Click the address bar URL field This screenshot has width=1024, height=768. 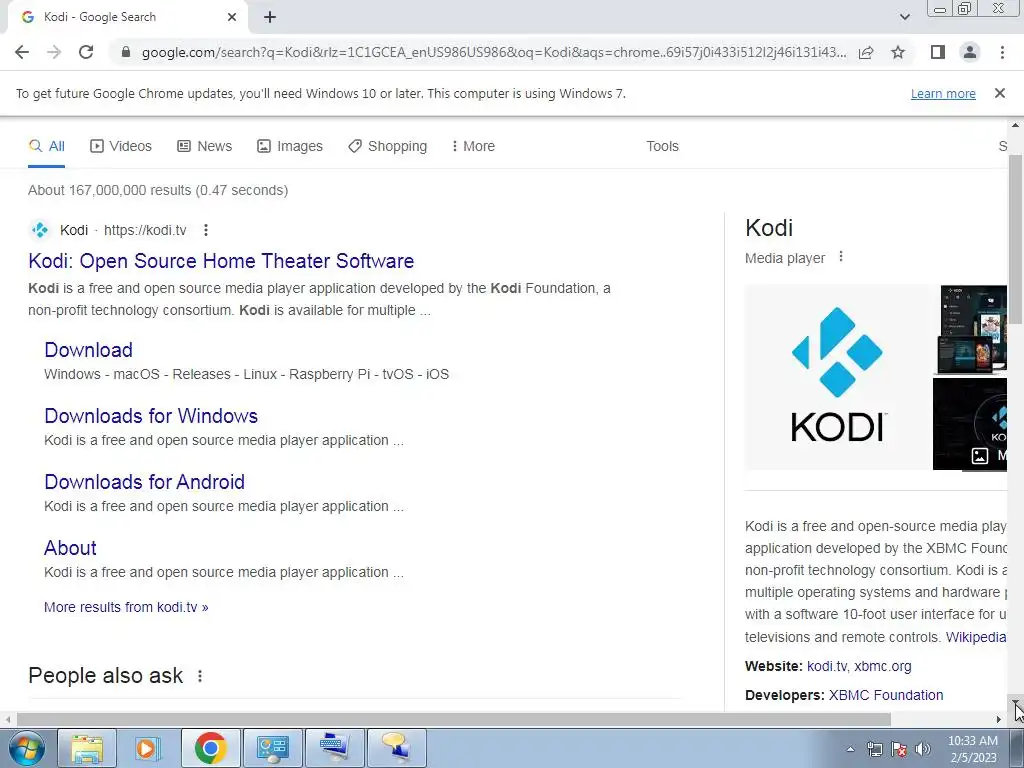coord(494,52)
